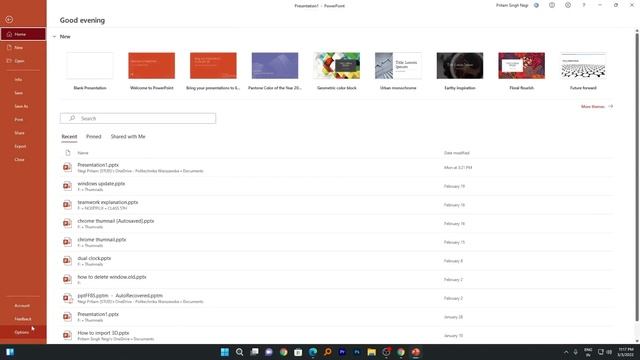Open Premiere Pro from the taskbar
Screen dimensions: 640x360
pyautogui.click(x=342, y=352)
